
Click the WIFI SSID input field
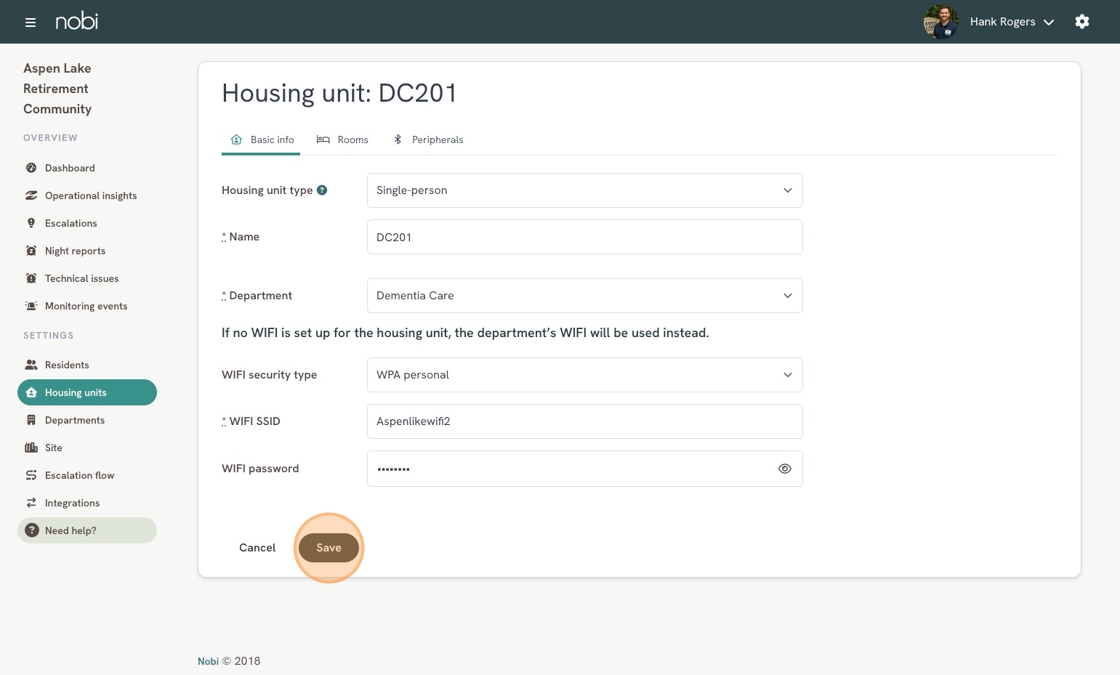tap(584, 422)
